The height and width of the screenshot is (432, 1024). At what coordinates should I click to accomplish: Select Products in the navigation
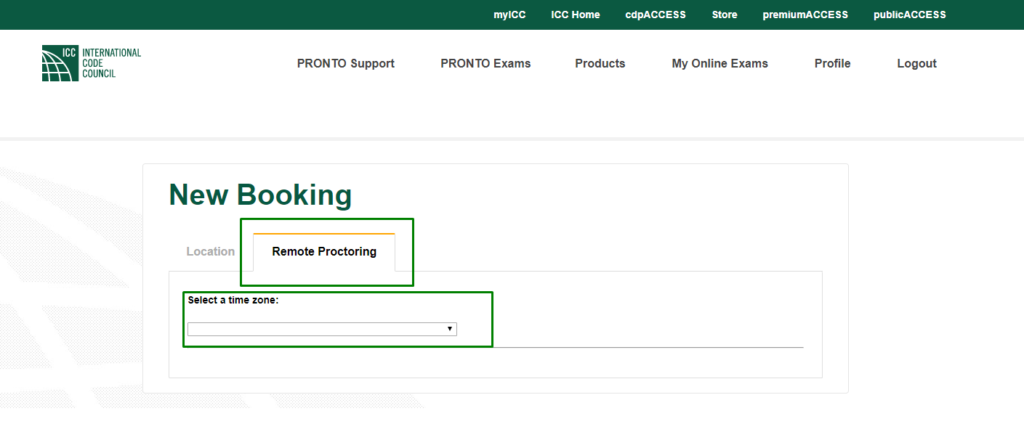600,64
